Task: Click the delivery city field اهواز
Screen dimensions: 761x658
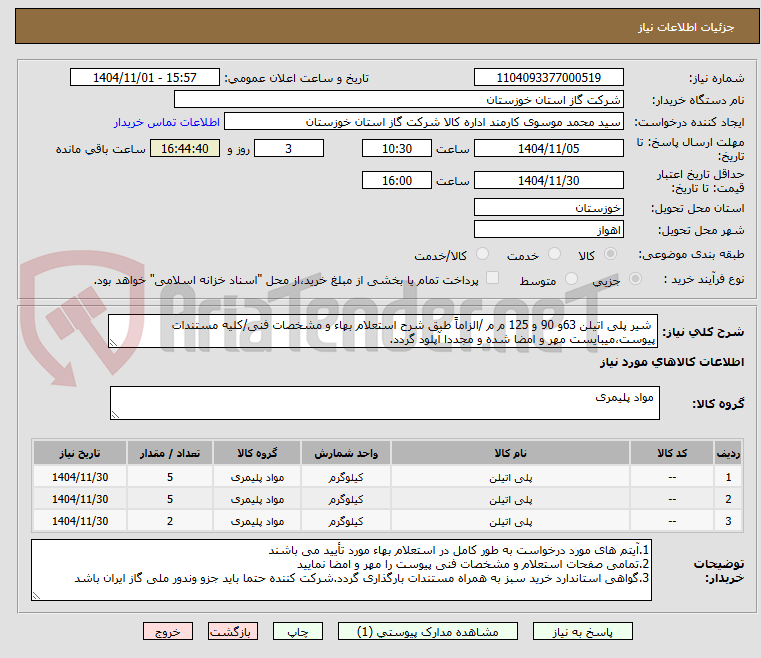Action: pos(548,230)
